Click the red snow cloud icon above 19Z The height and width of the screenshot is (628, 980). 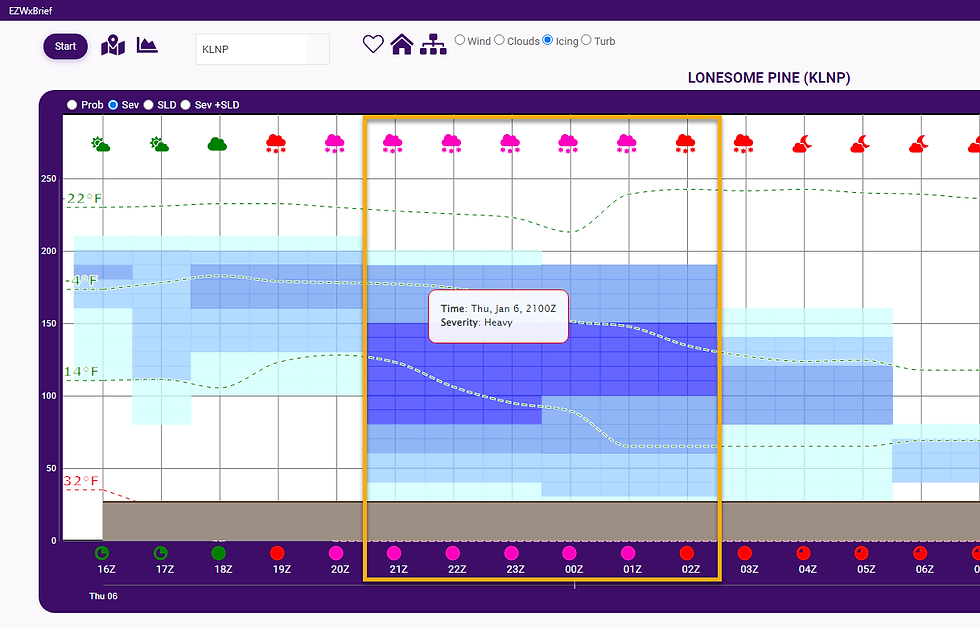tap(276, 143)
